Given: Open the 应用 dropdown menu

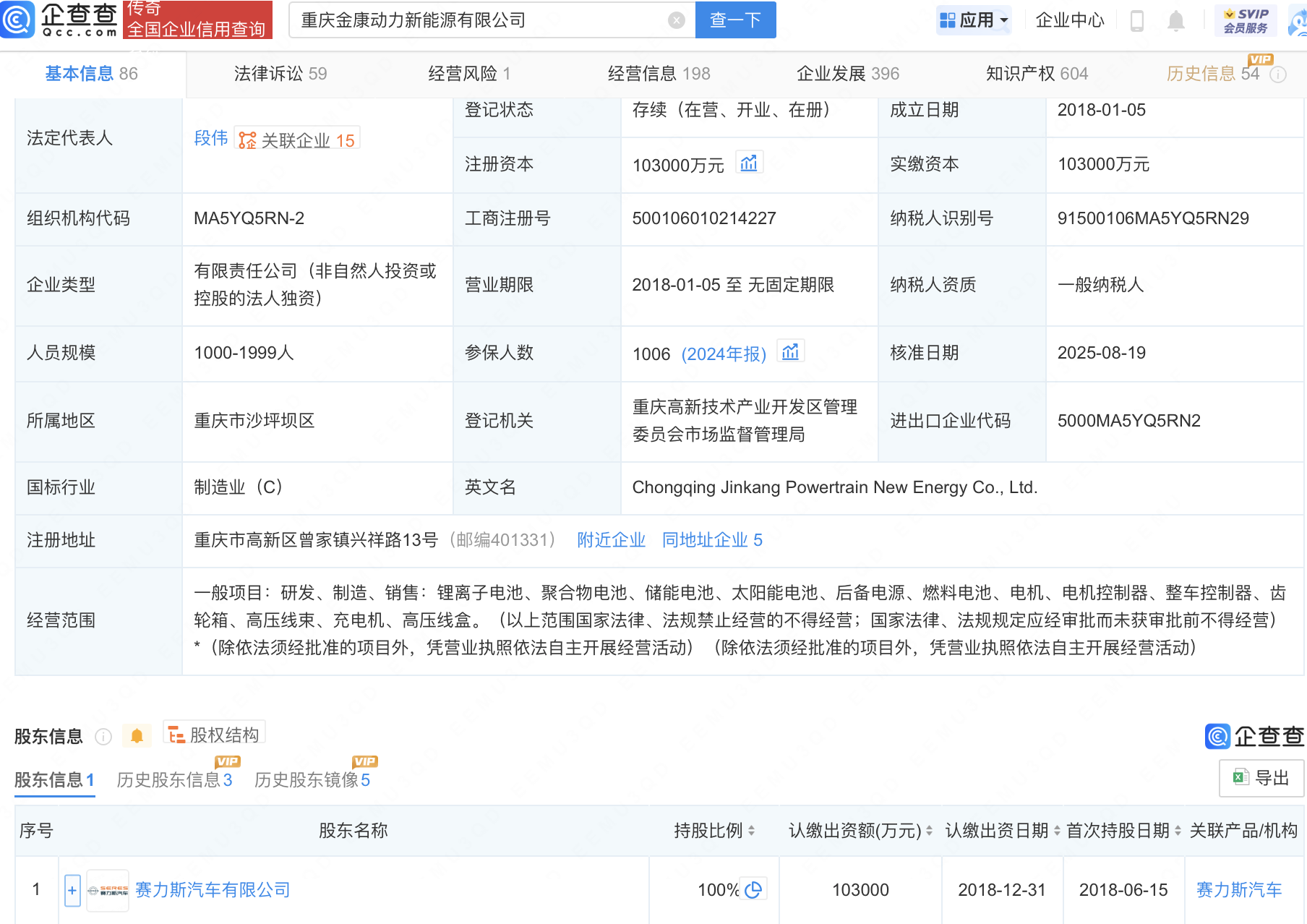Looking at the screenshot, I should pos(973,20).
